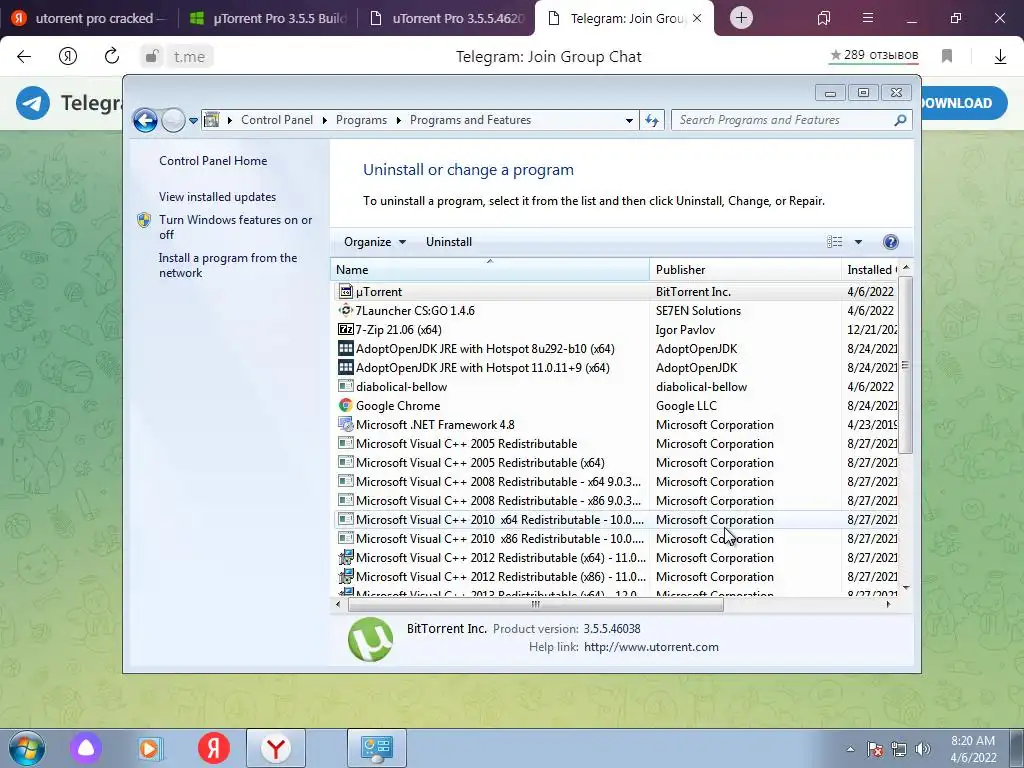Click the http://www.utorrent.com help link text

(x=651, y=647)
